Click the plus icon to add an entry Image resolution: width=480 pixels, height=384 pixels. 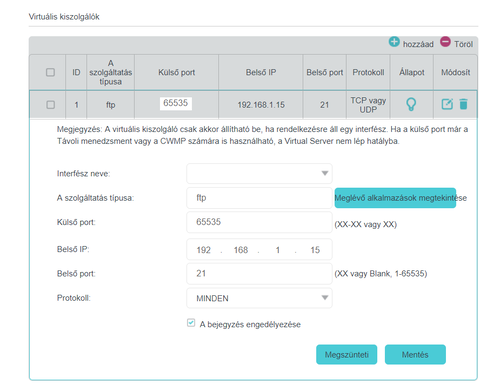pos(394,42)
